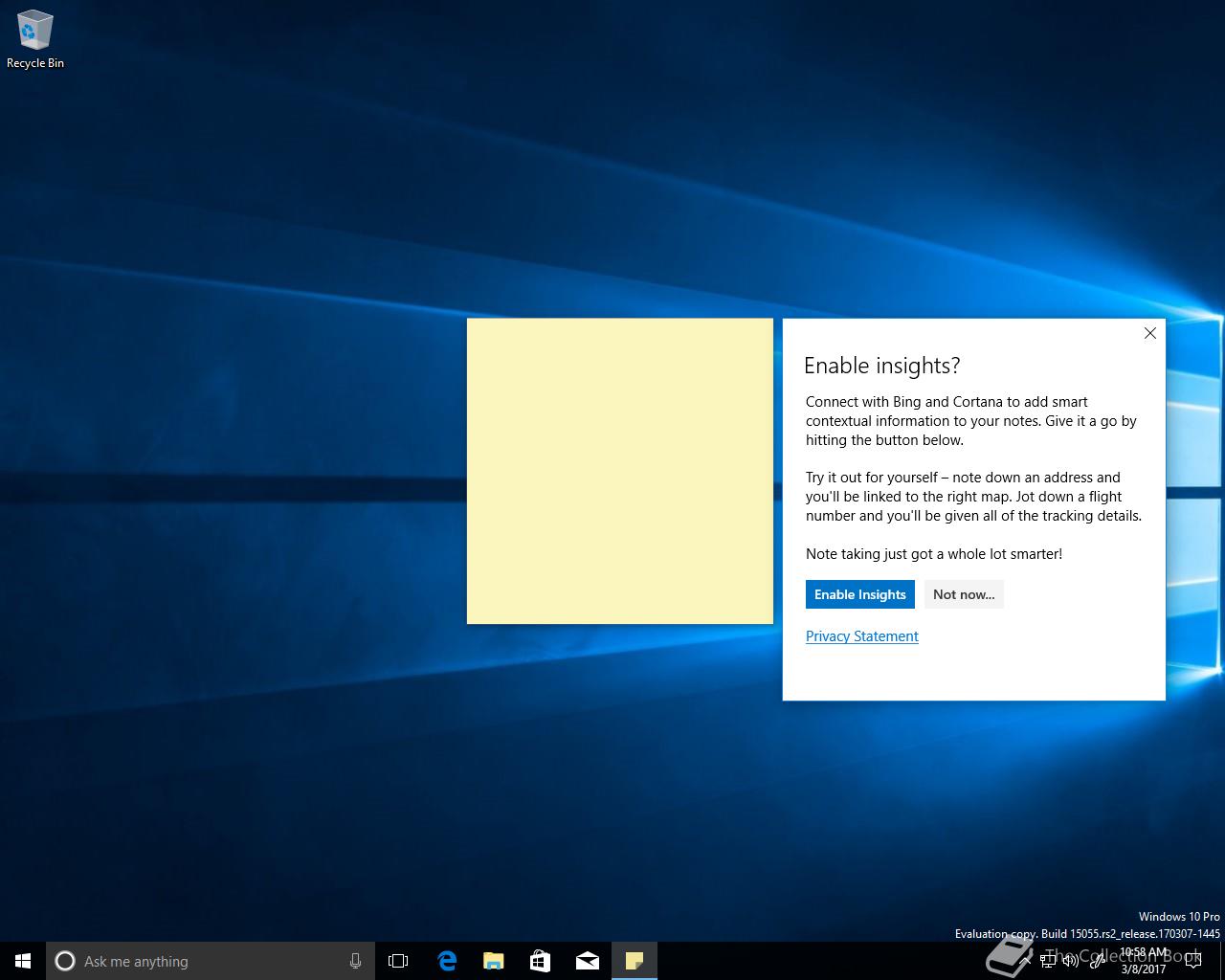Show hidden tray icons with the chevron
Viewport: 1225px width, 980px height.
pyautogui.click(x=1025, y=961)
